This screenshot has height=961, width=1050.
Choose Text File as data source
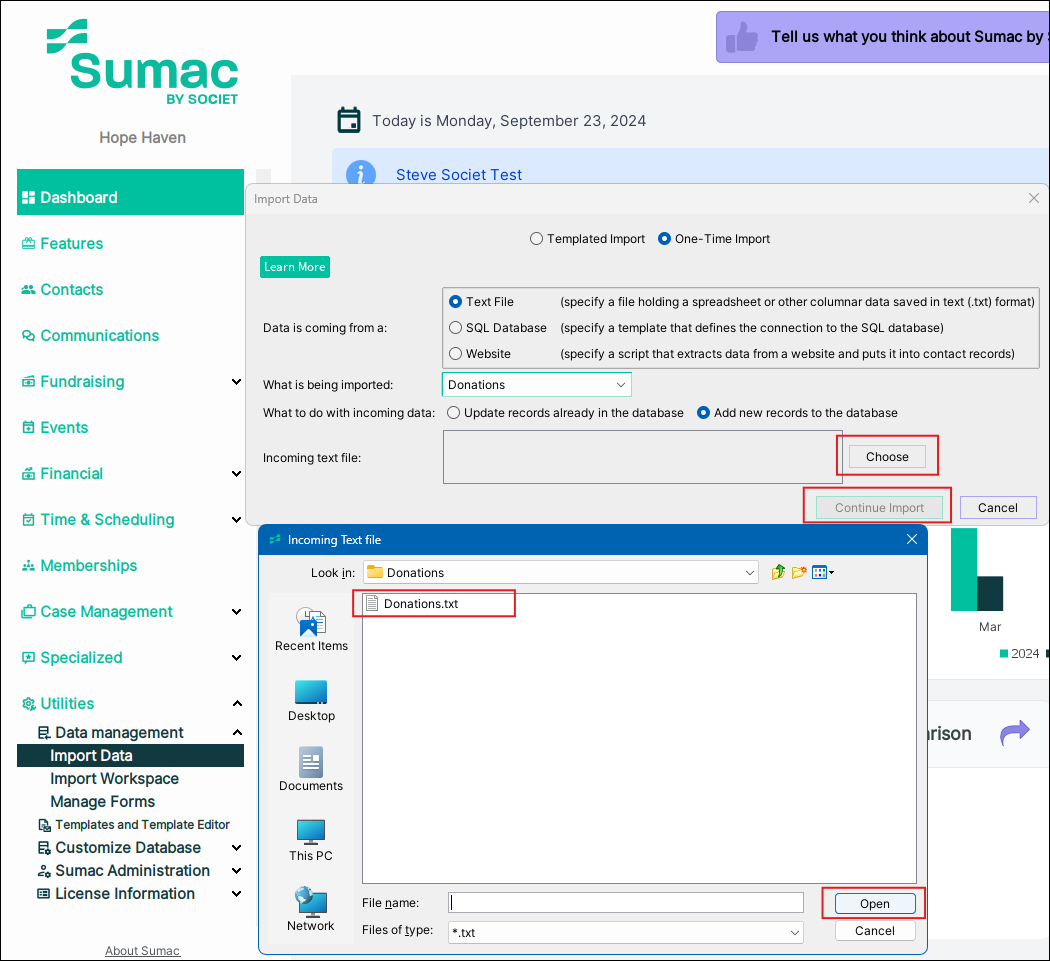481,302
